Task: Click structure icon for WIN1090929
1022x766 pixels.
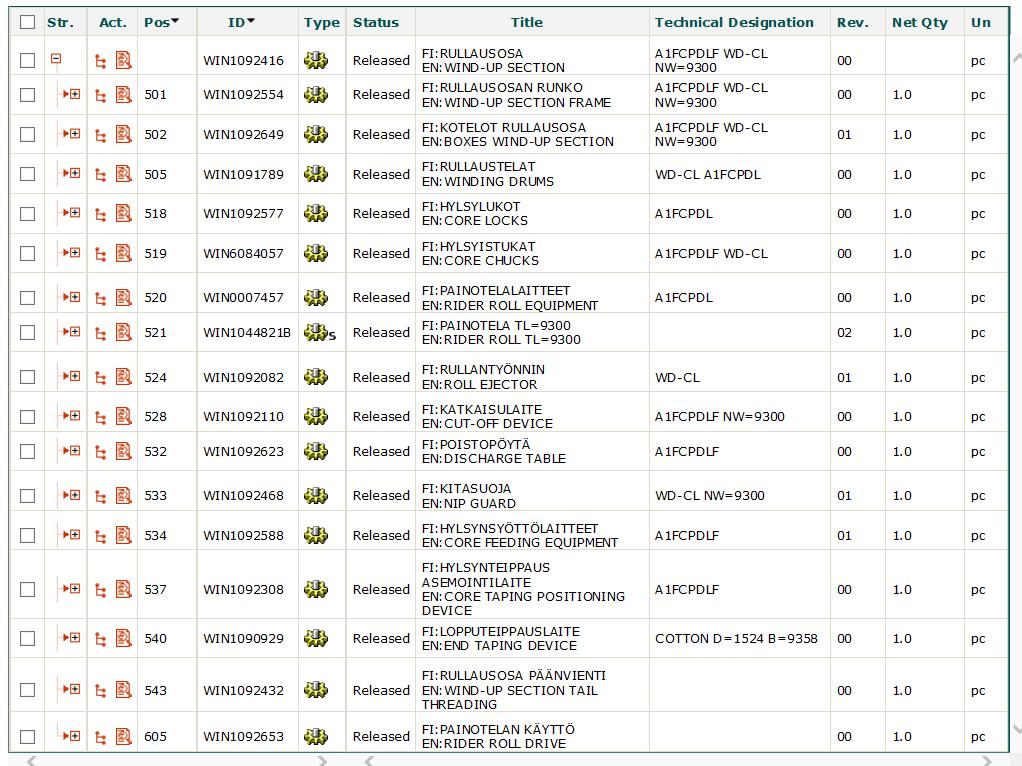Action: click(100, 639)
